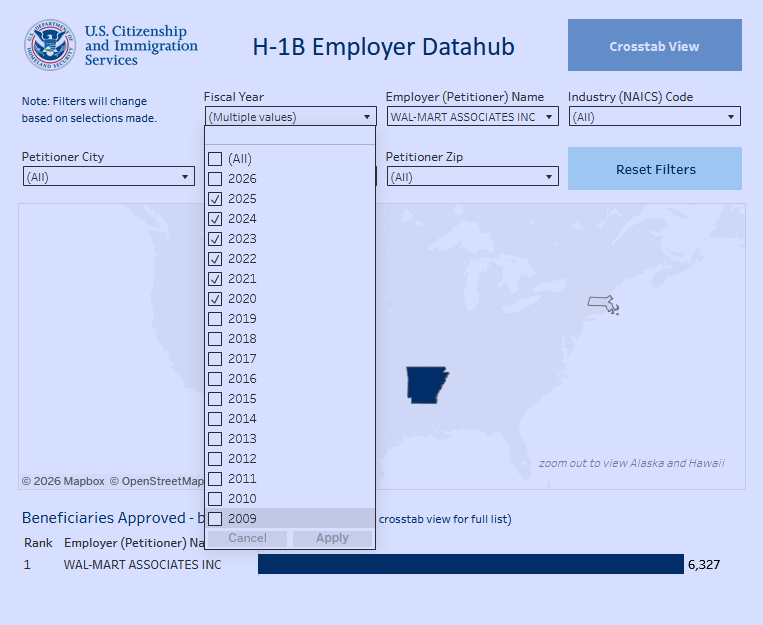Image resolution: width=763 pixels, height=625 pixels.
Task: Select WAL-MART ASSOCIATES INC row label
Action: coord(142,565)
